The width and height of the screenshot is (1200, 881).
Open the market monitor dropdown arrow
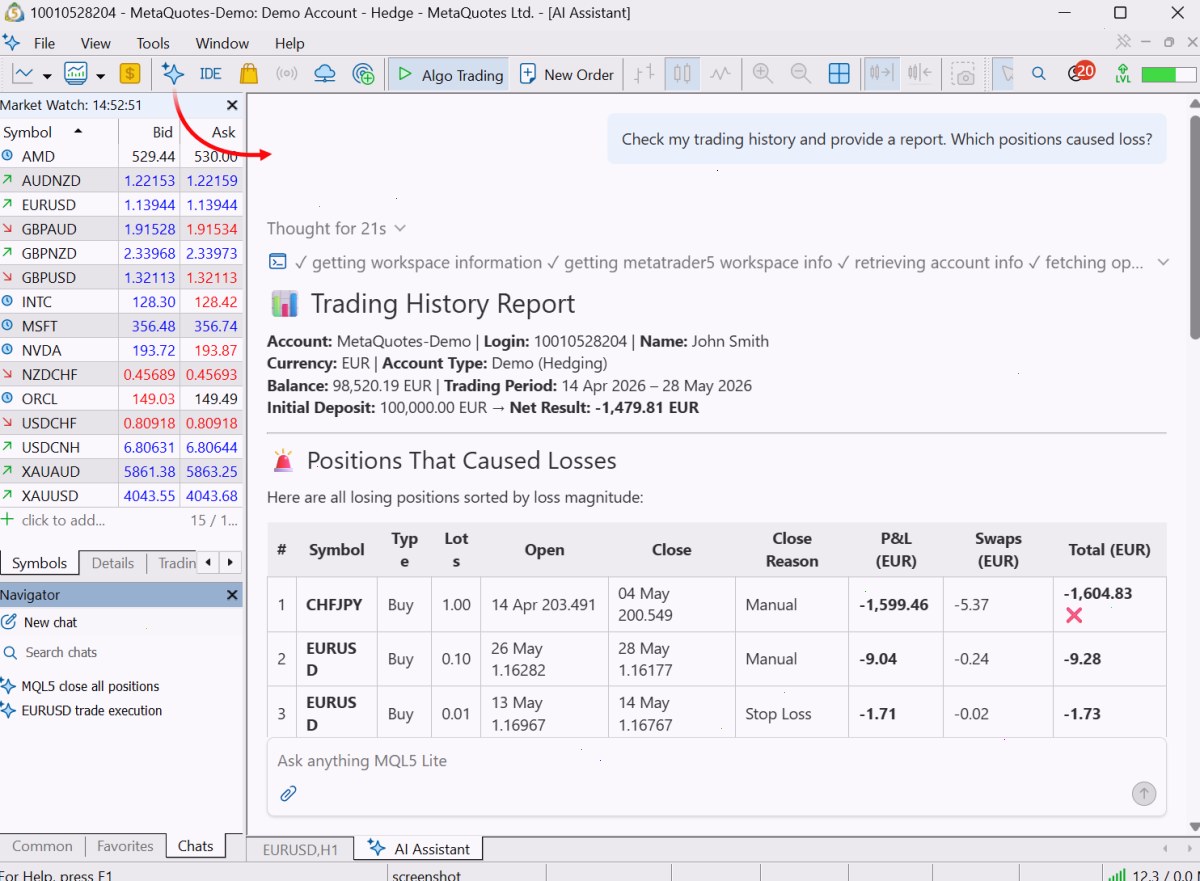pos(100,75)
